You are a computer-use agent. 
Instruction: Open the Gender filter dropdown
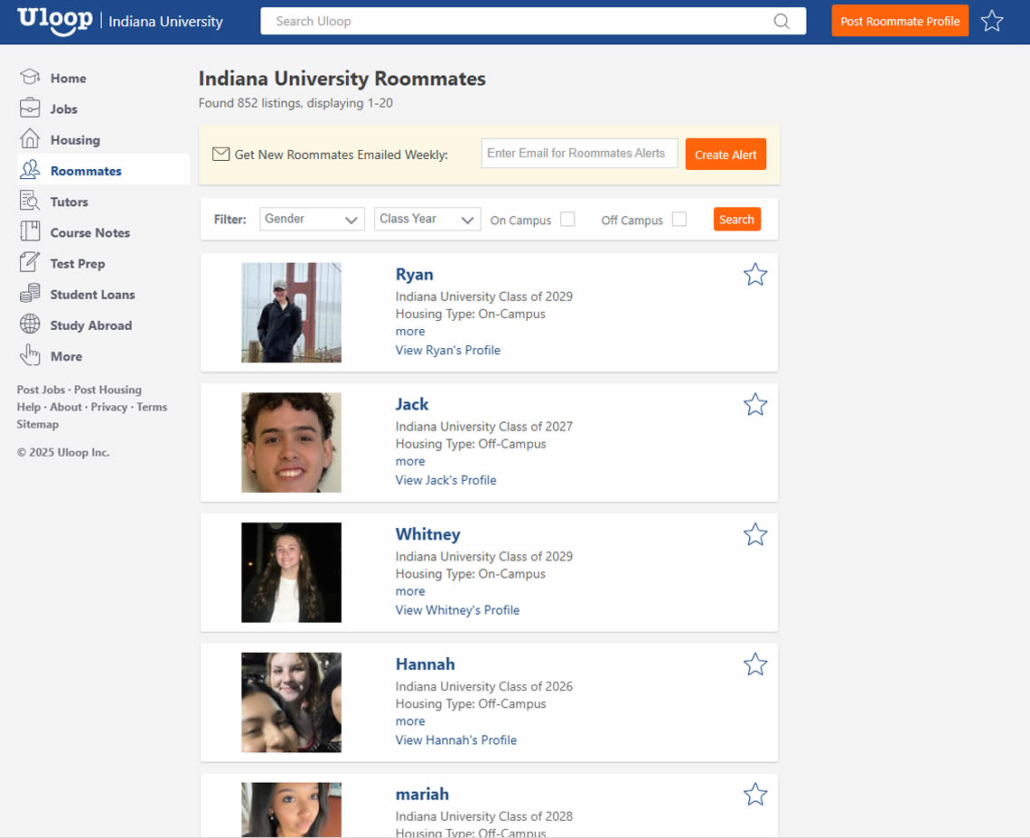pyautogui.click(x=311, y=218)
